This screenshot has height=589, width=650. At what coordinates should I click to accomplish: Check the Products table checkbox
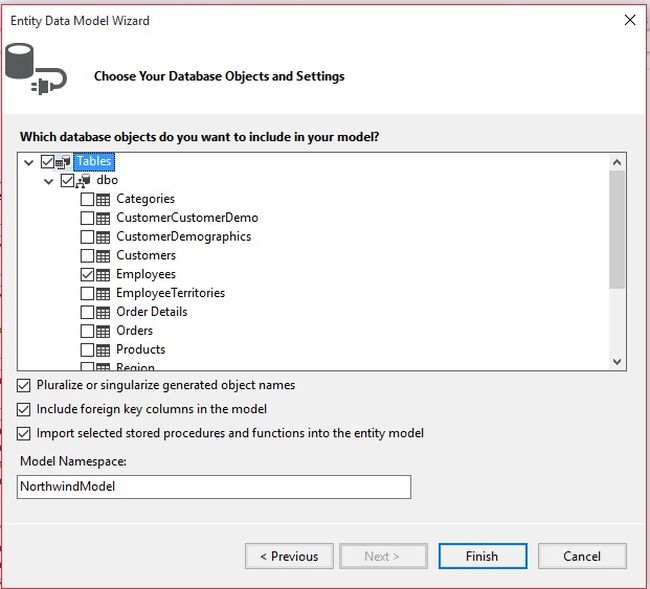[87, 350]
